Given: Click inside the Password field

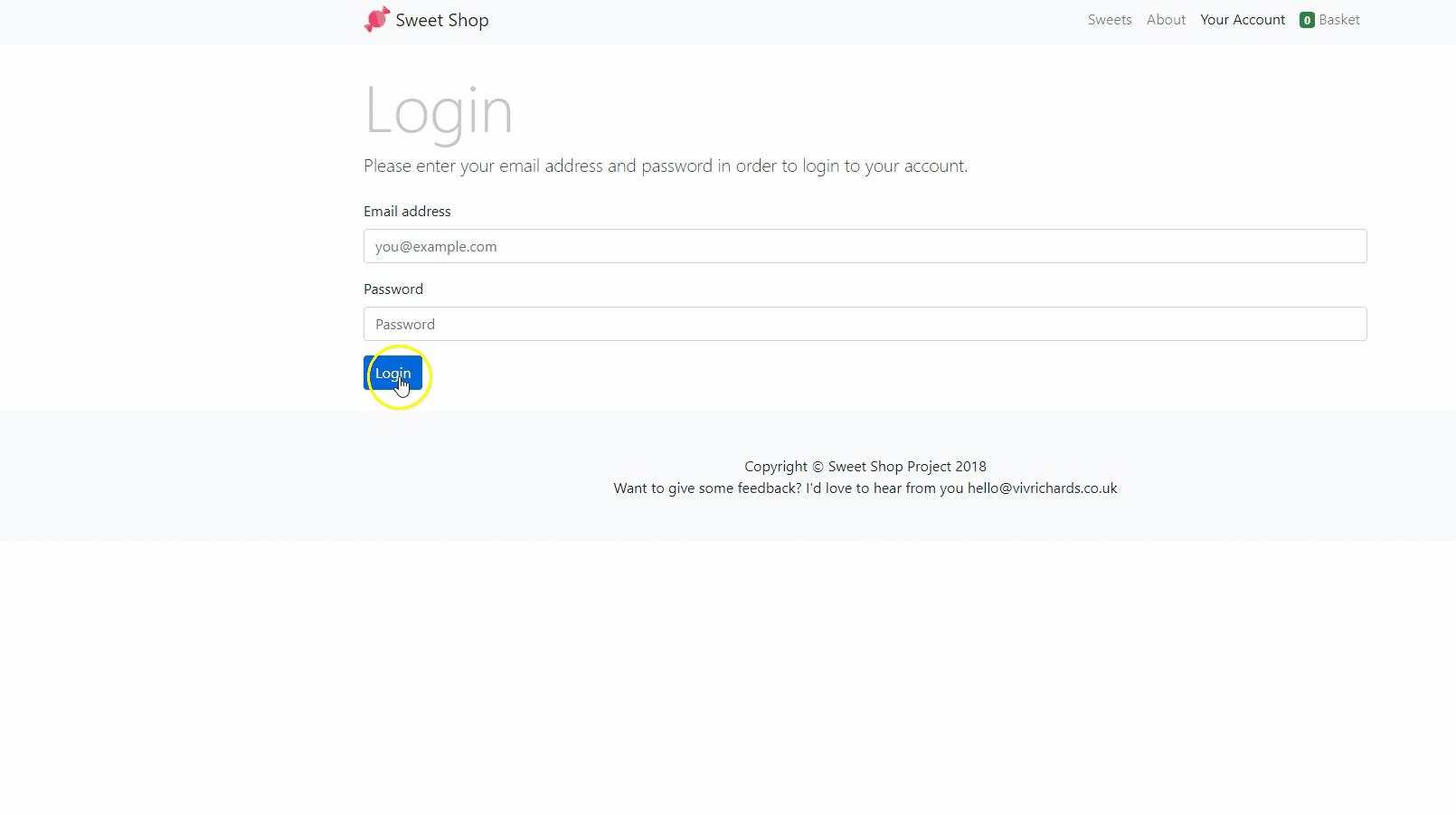Looking at the screenshot, I should tap(865, 323).
